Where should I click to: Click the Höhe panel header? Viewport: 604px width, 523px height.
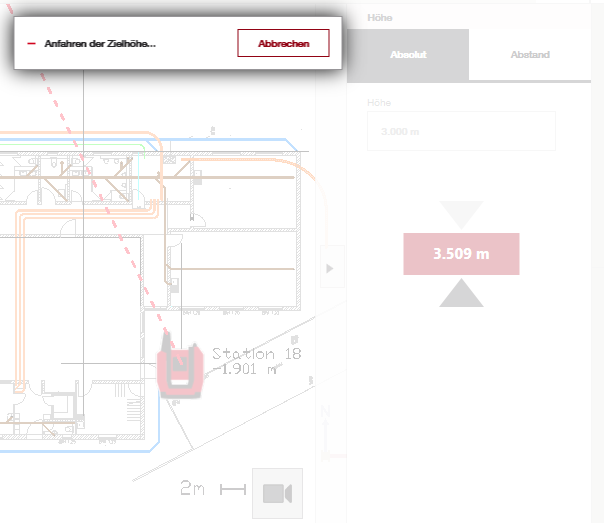(x=380, y=17)
